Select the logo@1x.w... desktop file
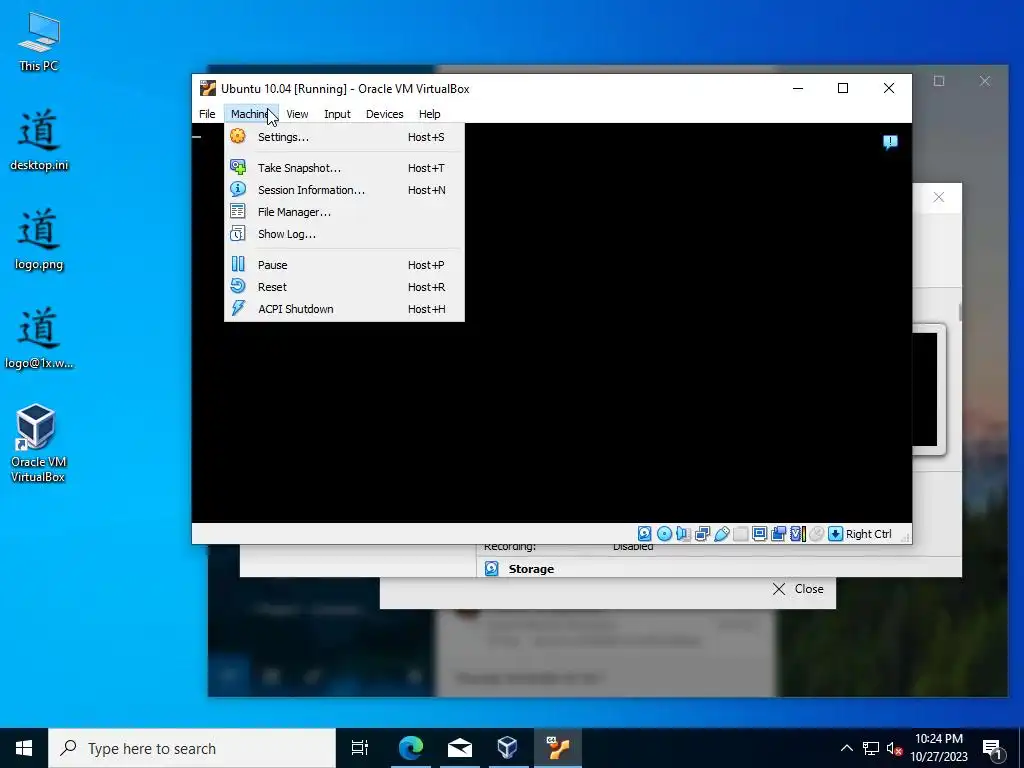Screen dimensions: 1024x768 39,338
